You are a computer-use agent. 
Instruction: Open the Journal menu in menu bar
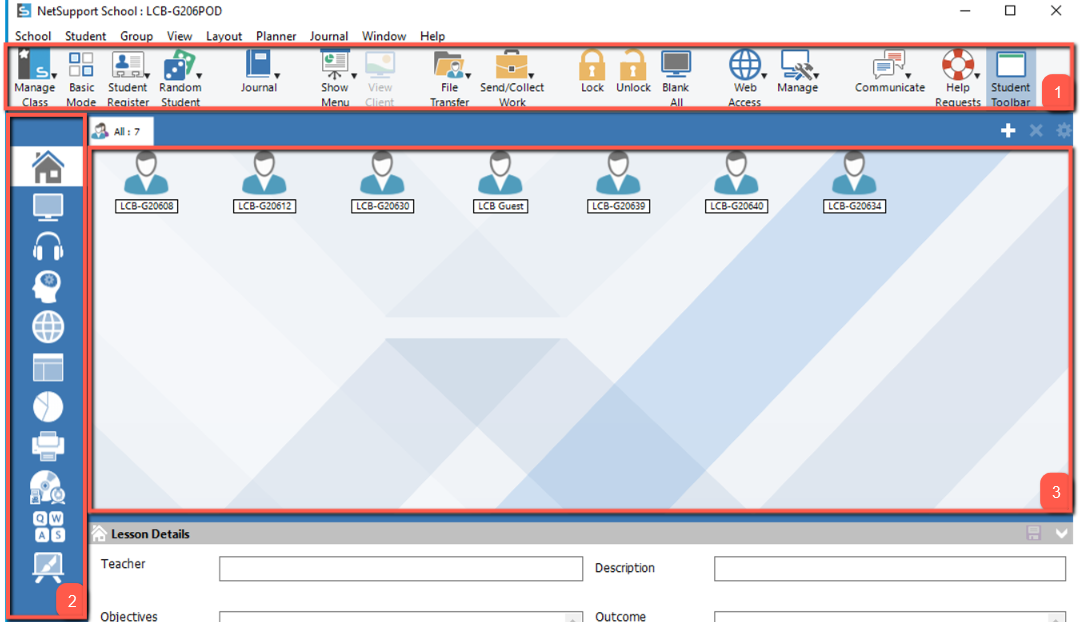point(329,36)
